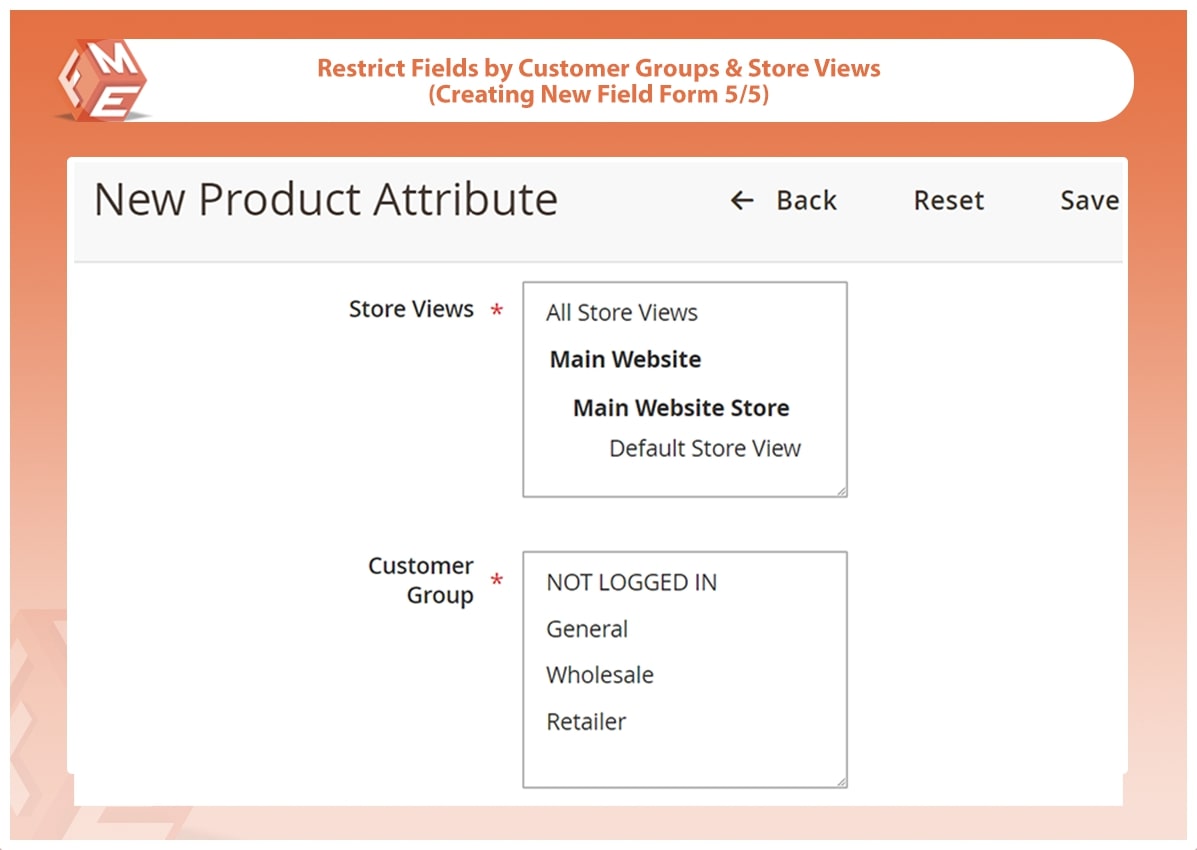Click the left arrow icon beside Back

[741, 201]
